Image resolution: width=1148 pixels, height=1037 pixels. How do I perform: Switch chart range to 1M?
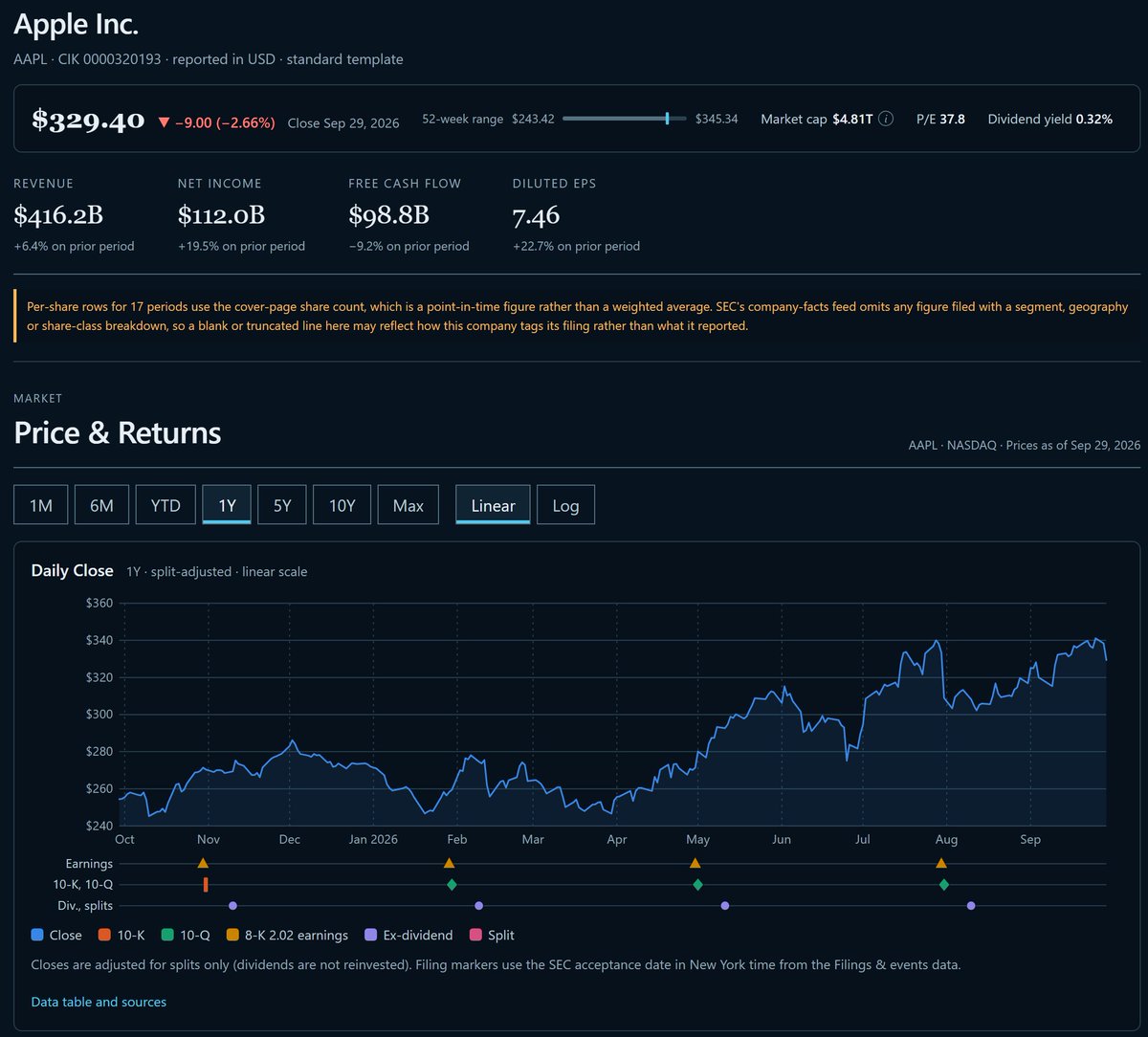click(x=41, y=505)
